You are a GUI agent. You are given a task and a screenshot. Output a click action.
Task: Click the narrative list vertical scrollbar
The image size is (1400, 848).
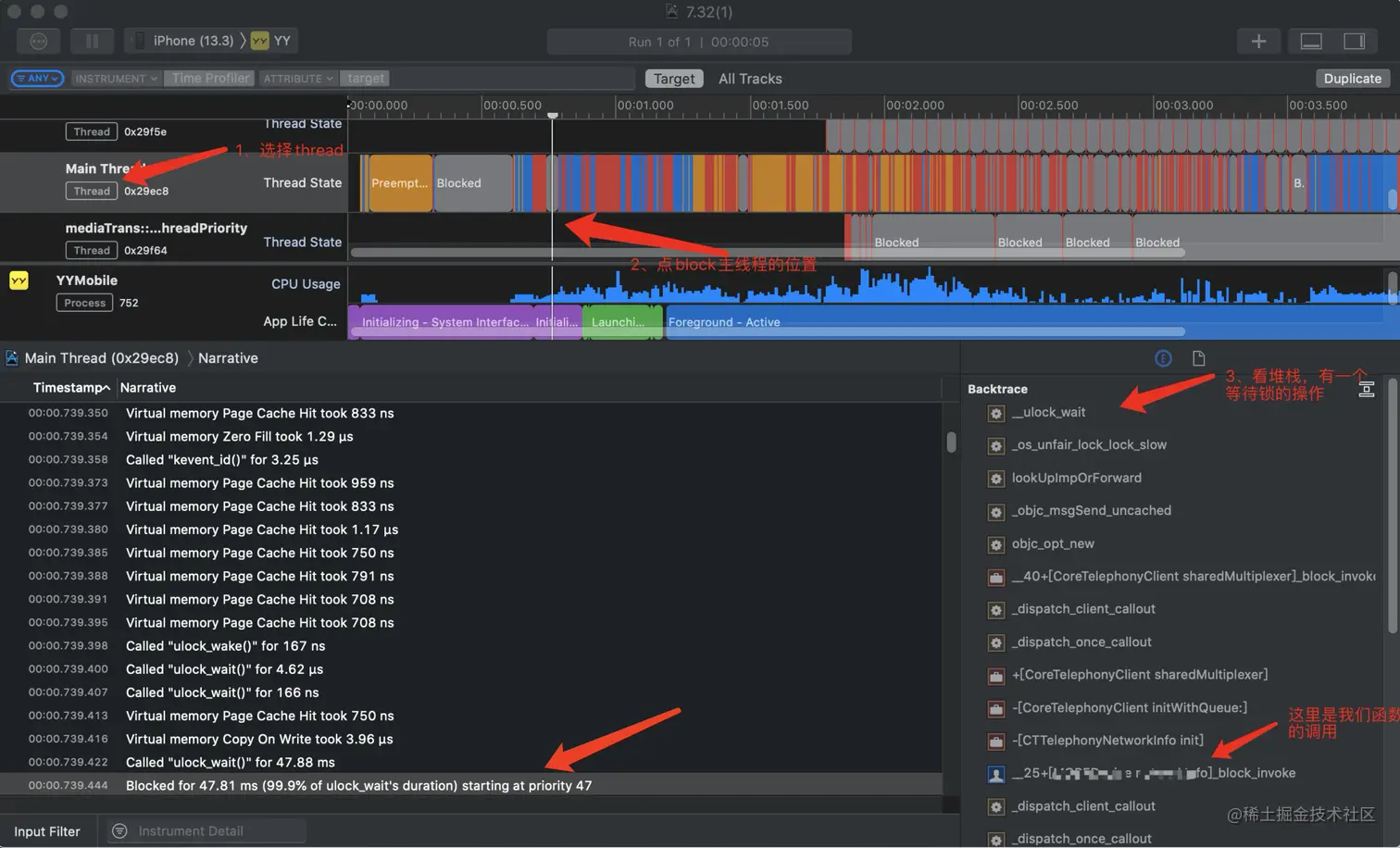click(951, 442)
